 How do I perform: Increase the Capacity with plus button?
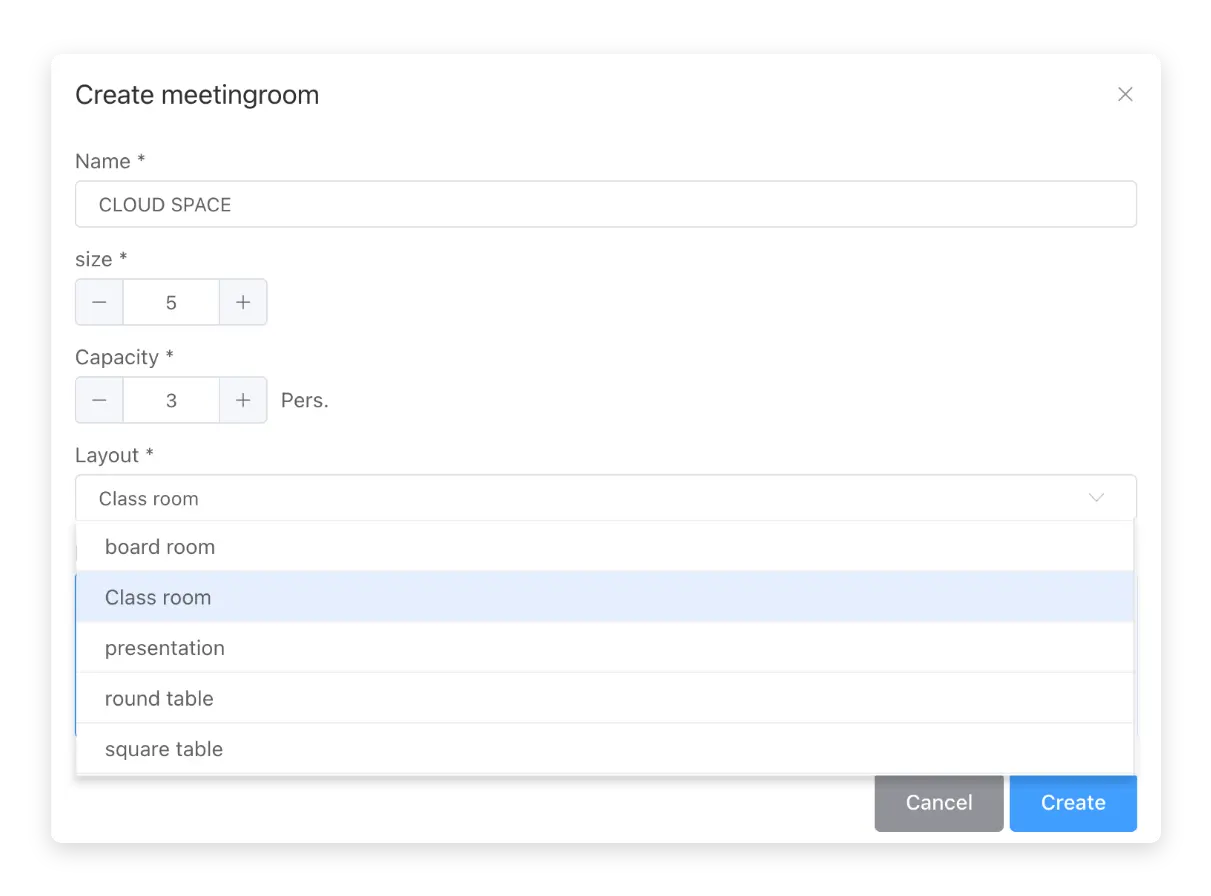(x=243, y=400)
